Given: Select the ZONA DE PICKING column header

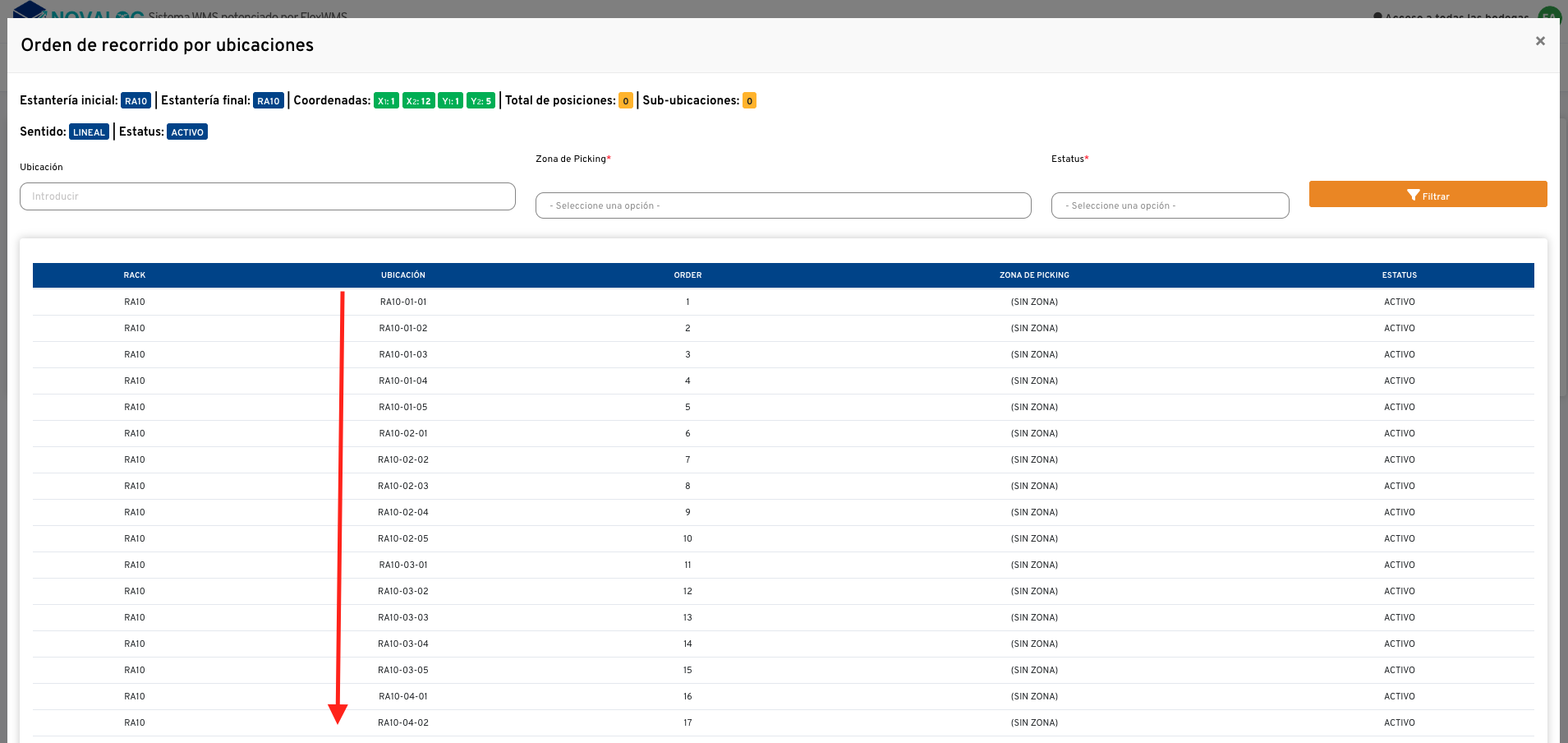Looking at the screenshot, I should (1034, 275).
